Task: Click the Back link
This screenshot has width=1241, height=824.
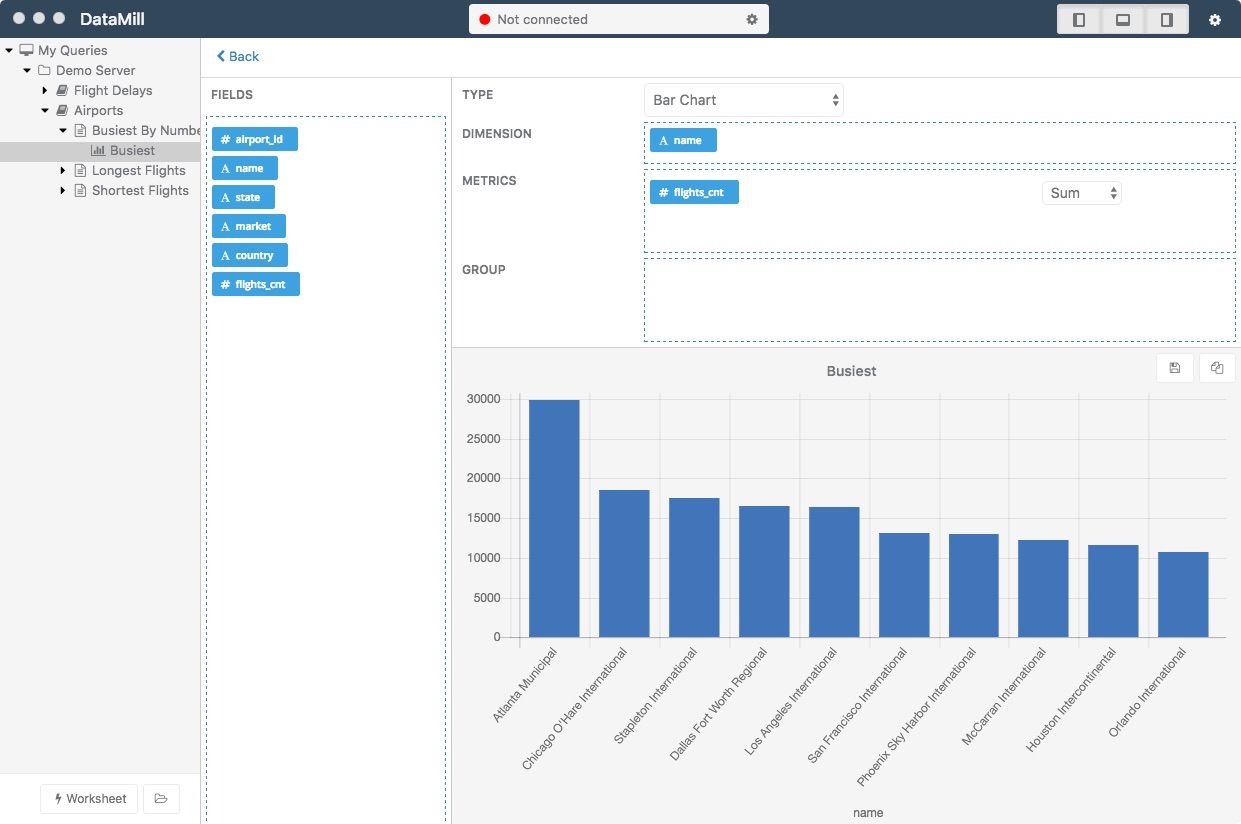Action: tap(238, 57)
